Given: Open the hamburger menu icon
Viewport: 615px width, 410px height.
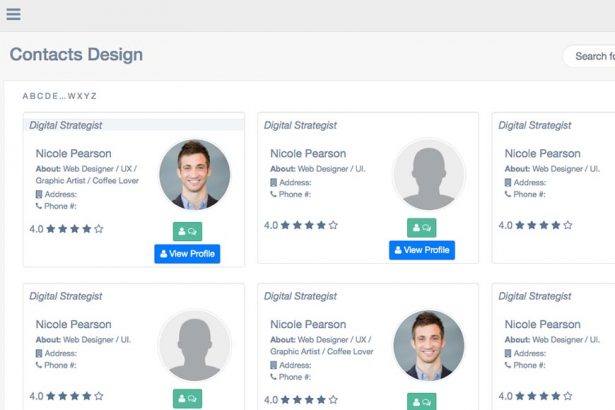Looking at the screenshot, I should click(13, 14).
